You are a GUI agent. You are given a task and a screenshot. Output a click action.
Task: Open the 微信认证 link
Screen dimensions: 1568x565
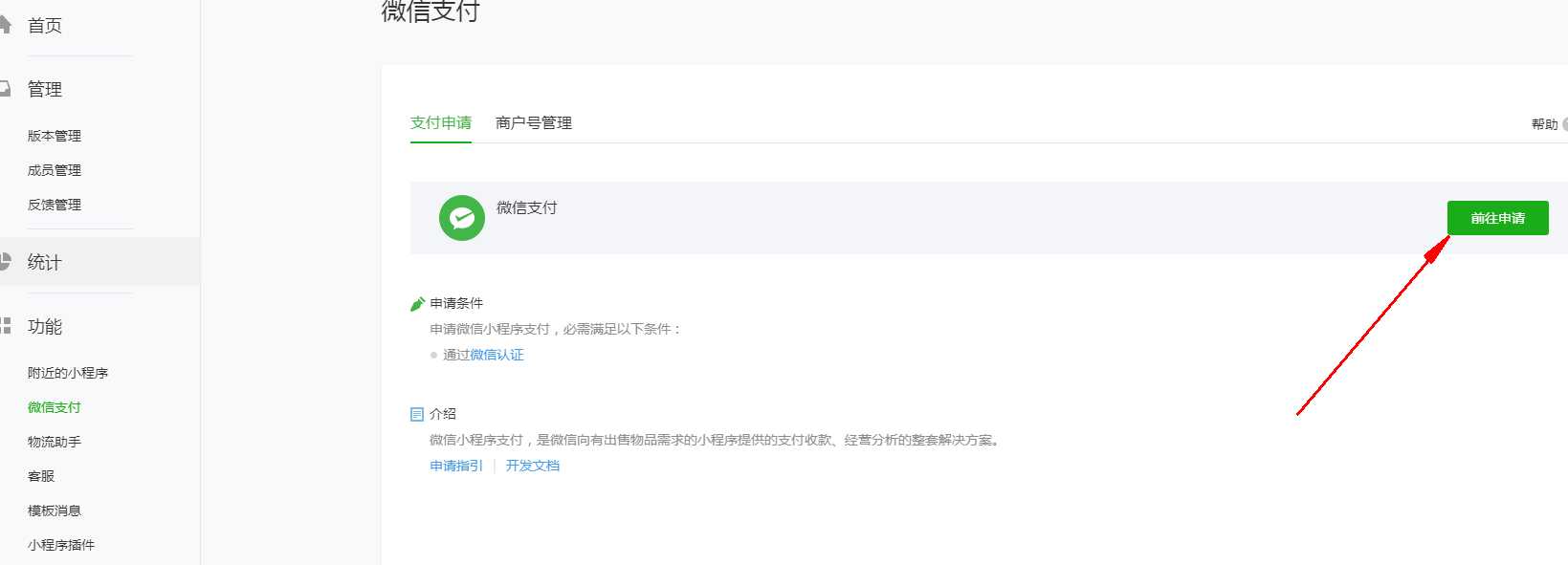tap(497, 355)
